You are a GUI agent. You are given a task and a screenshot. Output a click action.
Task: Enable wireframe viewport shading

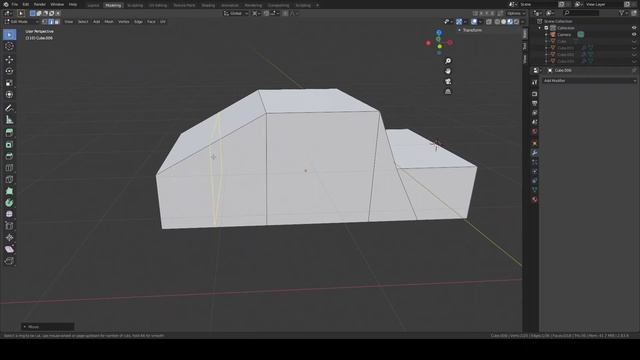497,22
